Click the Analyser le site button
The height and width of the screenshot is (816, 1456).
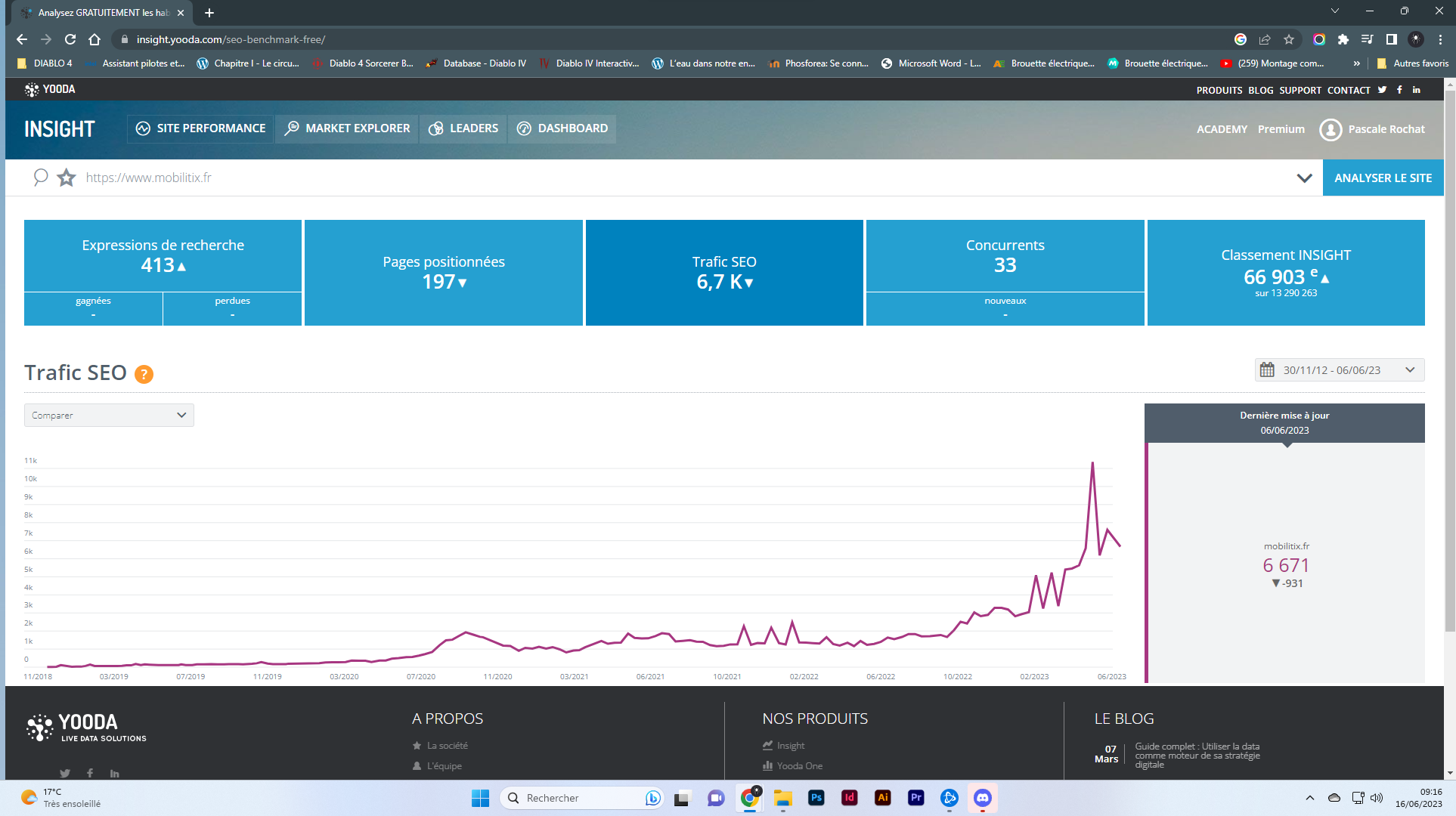click(x=1383, y=178)
